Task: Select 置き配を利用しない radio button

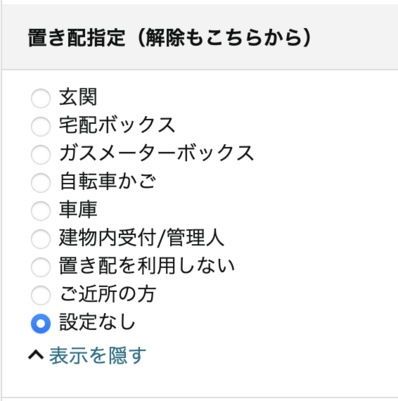Action: 41,267
